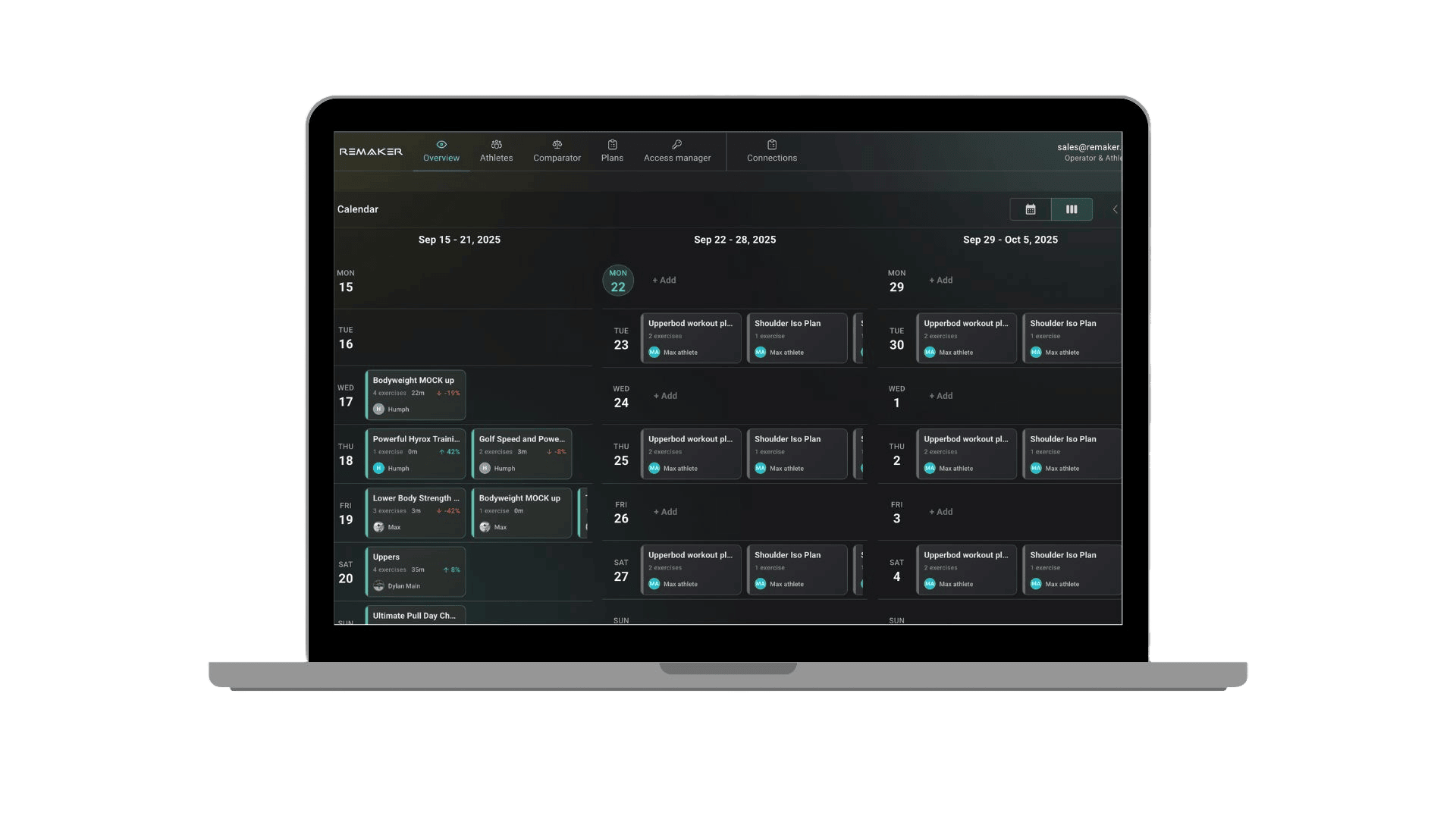Screen dimensions: 1456x819
Task: Open Shoulder Iso Plan card on Thu 2
Action: (1072, 453)
